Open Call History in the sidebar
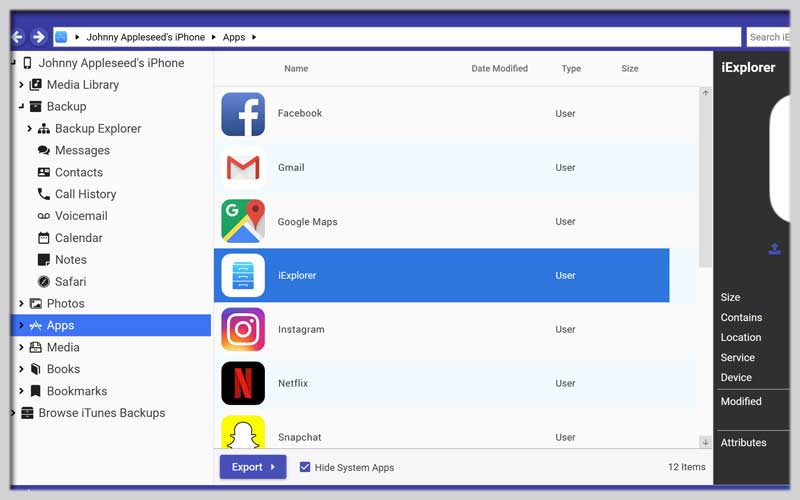 click(x=86, y=194)
